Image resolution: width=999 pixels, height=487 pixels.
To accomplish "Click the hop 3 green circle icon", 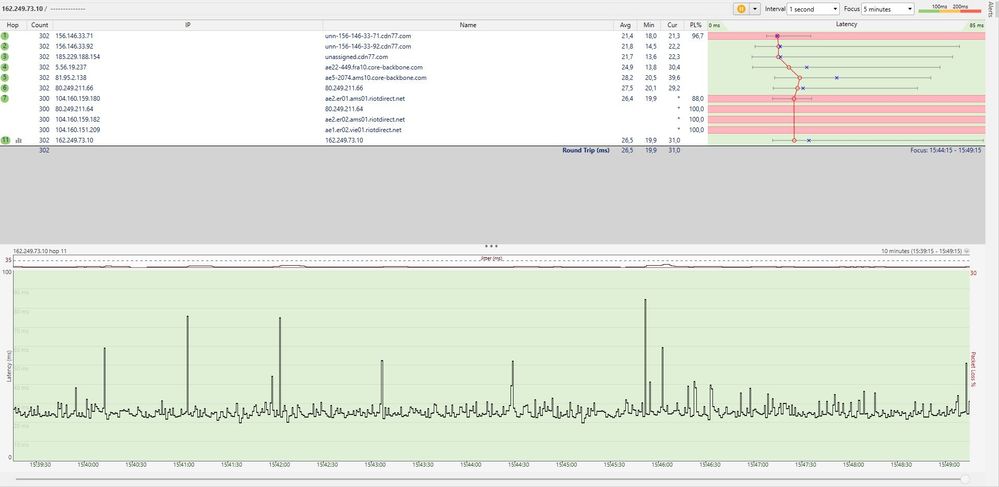I will (x=5, y=57).
